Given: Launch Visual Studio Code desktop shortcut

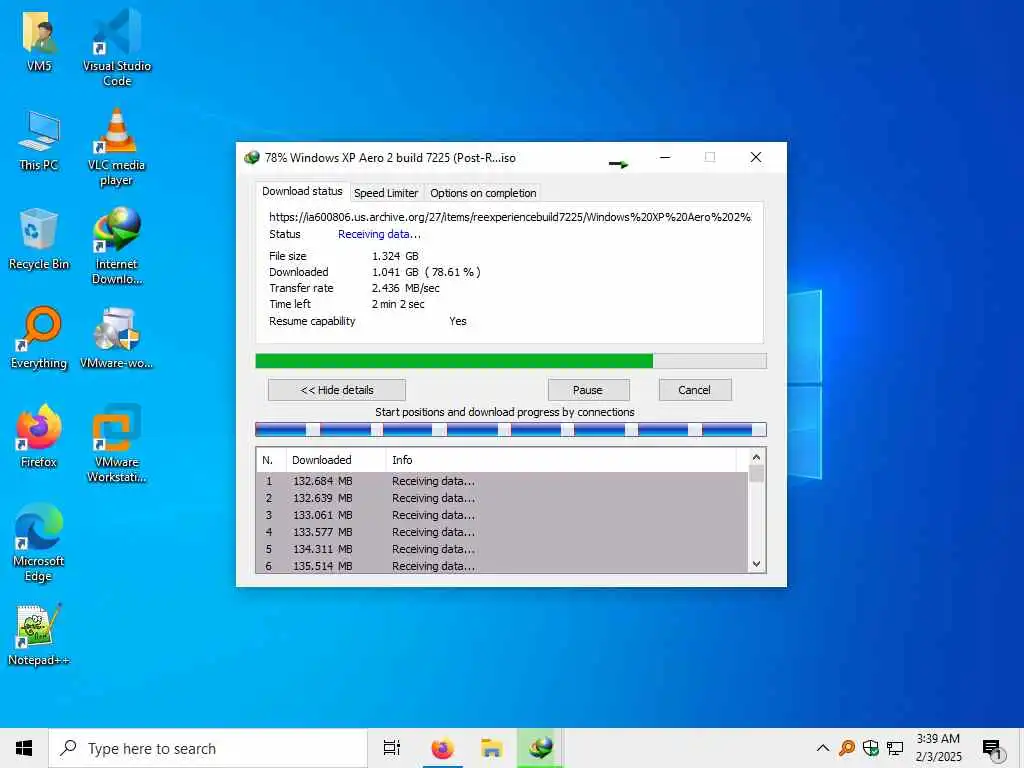Looking at the screenshot, I should 117,47.
